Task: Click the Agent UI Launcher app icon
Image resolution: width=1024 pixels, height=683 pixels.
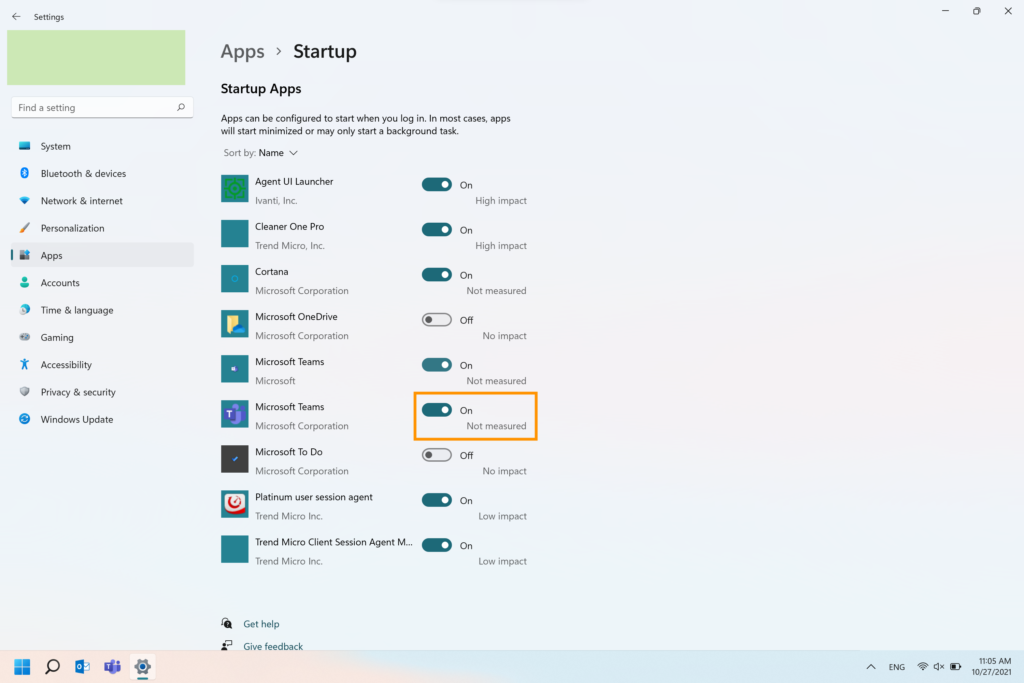Action: (234, 188)
